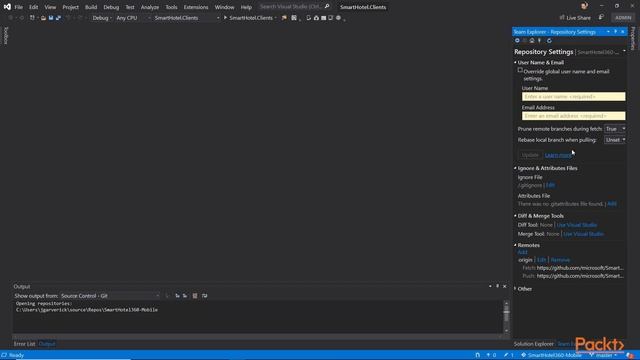Save current file via toolbar

click(x=51, y=18)
